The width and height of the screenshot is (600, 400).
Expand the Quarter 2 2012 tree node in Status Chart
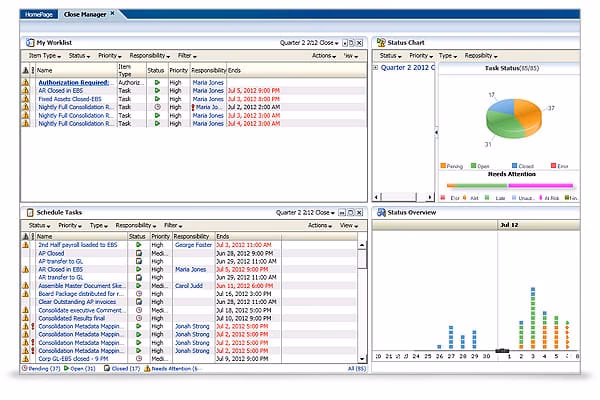pyautogui.click(x=376, y=68)
